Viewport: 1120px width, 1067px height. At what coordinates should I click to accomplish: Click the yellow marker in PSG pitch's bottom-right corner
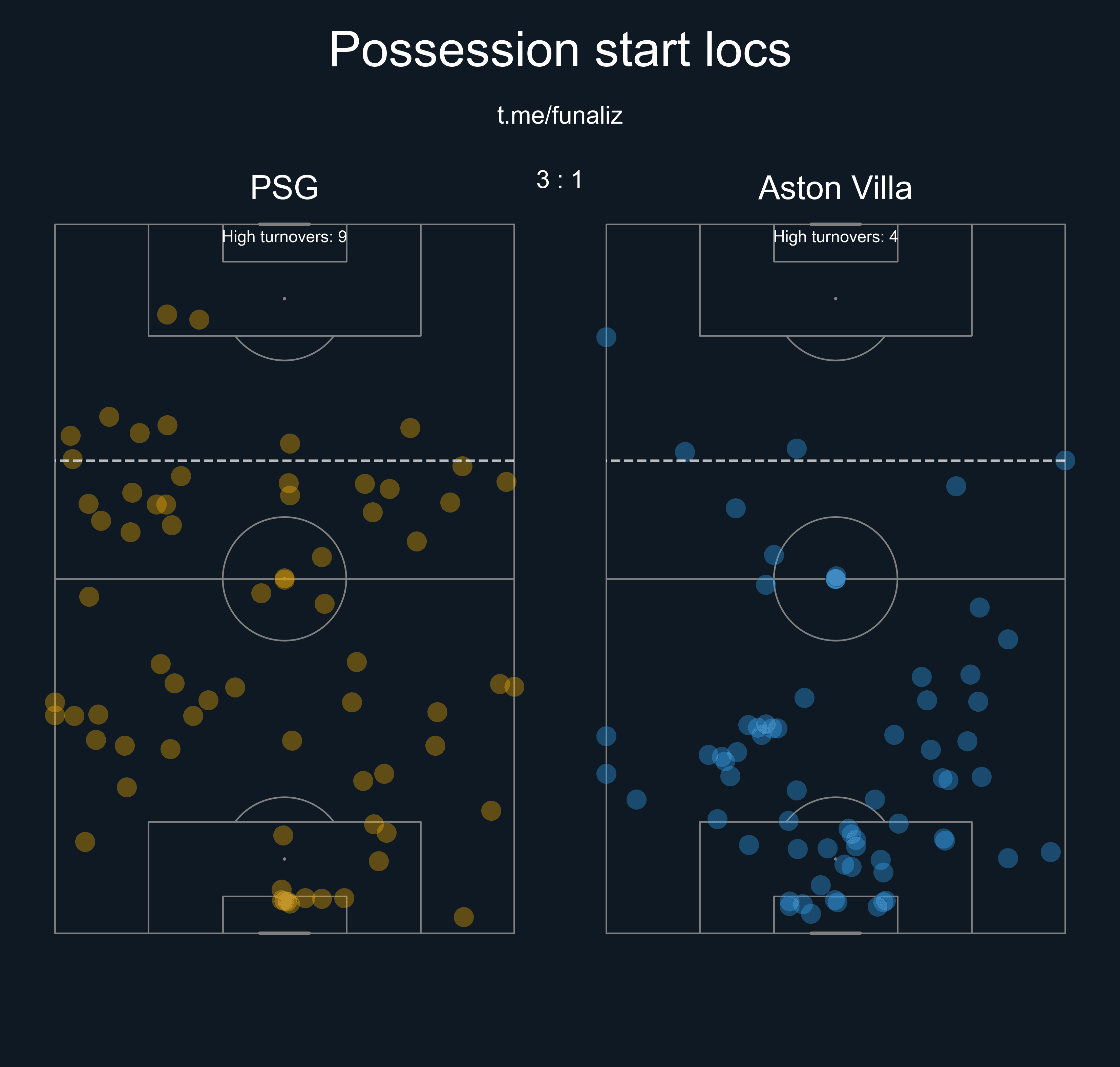(x=463, y=917)
